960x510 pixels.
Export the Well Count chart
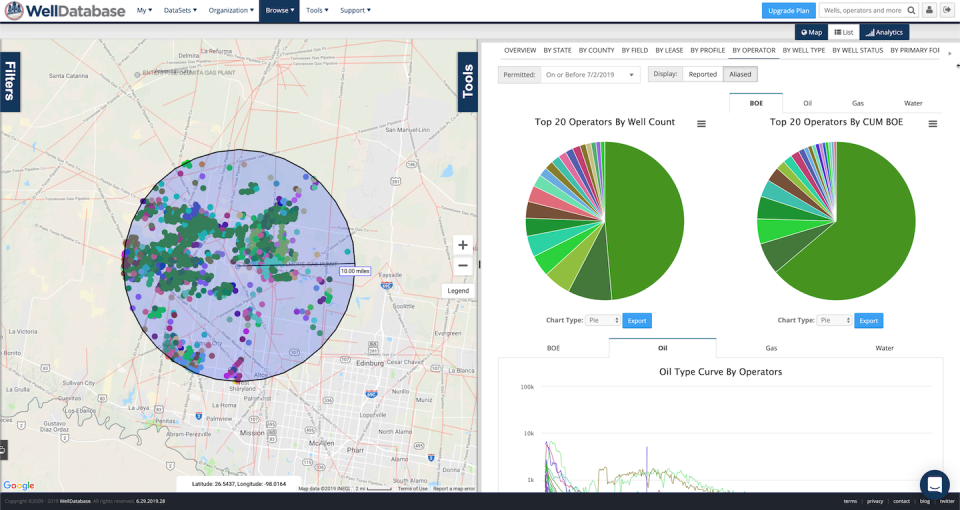point(637,320)
